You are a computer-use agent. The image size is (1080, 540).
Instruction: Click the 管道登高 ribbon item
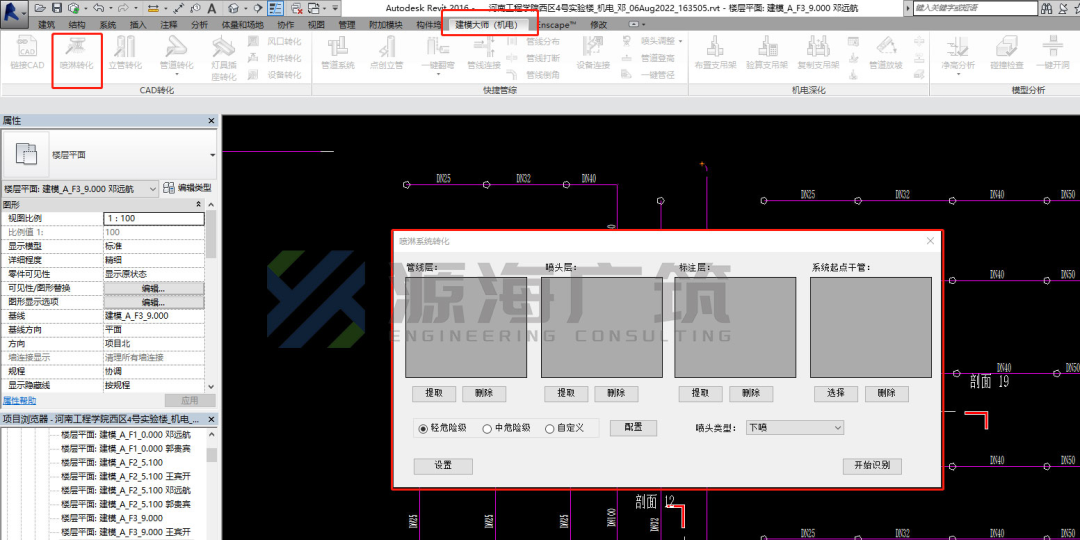(649, 58)
